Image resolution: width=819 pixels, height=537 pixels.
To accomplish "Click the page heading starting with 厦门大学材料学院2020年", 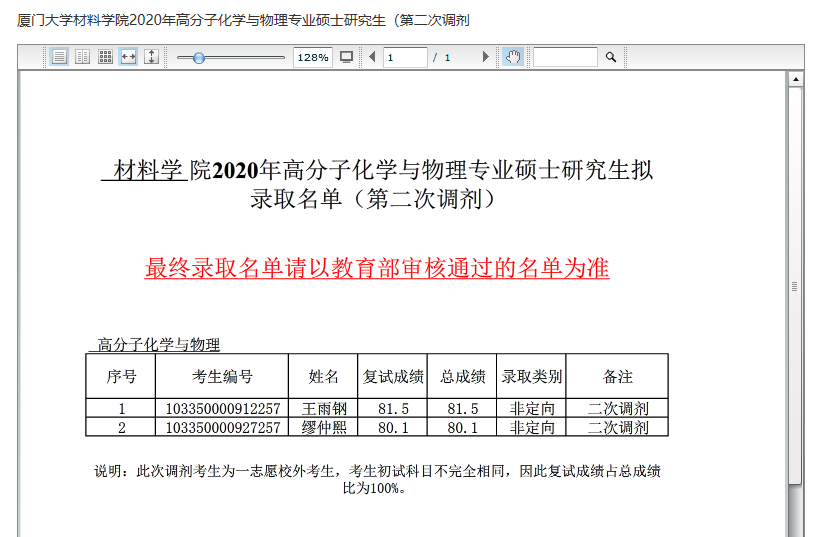I will (x=244, y=20).
